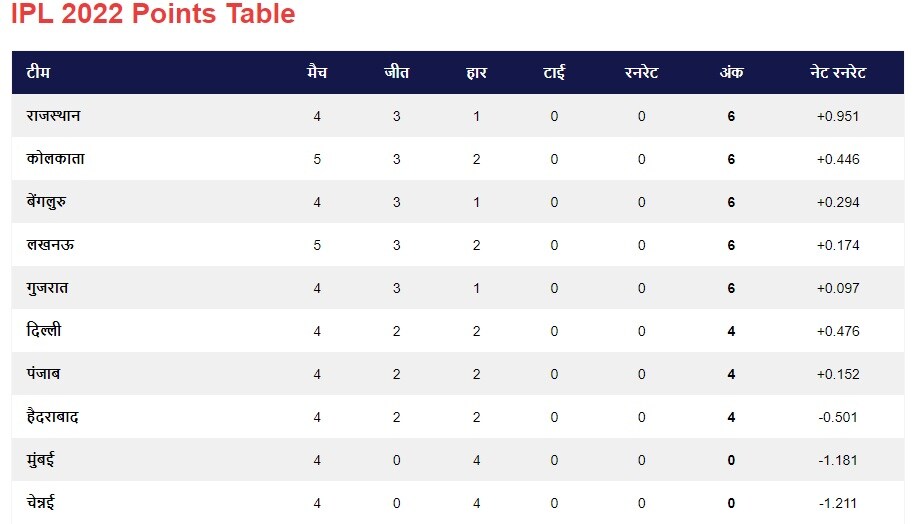Select the हार column header
Screen dimensions: 916x524
coord(477,72)
